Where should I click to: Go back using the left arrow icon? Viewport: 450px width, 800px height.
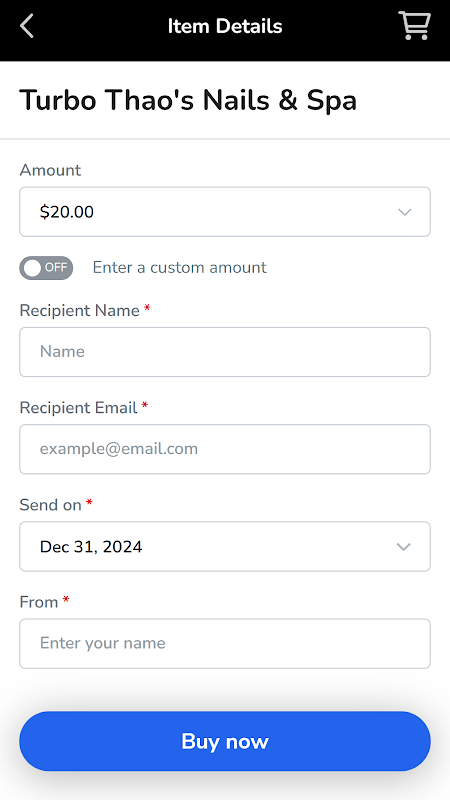coord(27,26)
